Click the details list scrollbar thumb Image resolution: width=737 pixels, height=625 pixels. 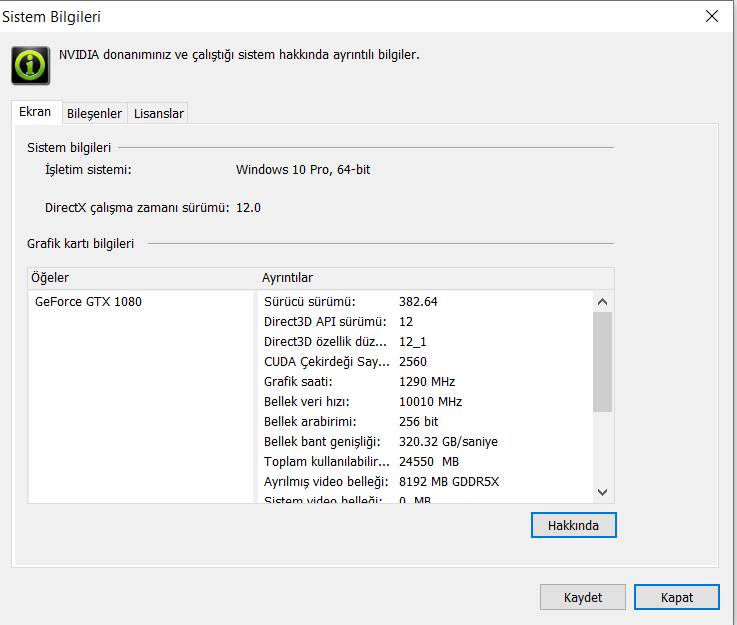point(603,362)
